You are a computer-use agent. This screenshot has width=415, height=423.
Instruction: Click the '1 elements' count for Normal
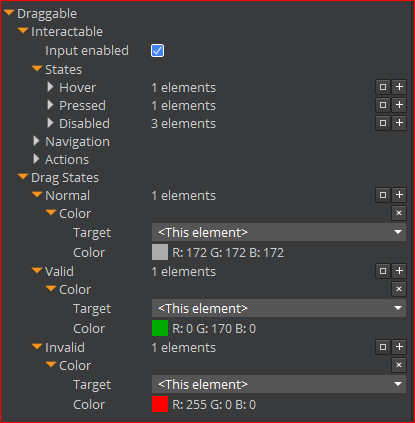pos(183,196)
